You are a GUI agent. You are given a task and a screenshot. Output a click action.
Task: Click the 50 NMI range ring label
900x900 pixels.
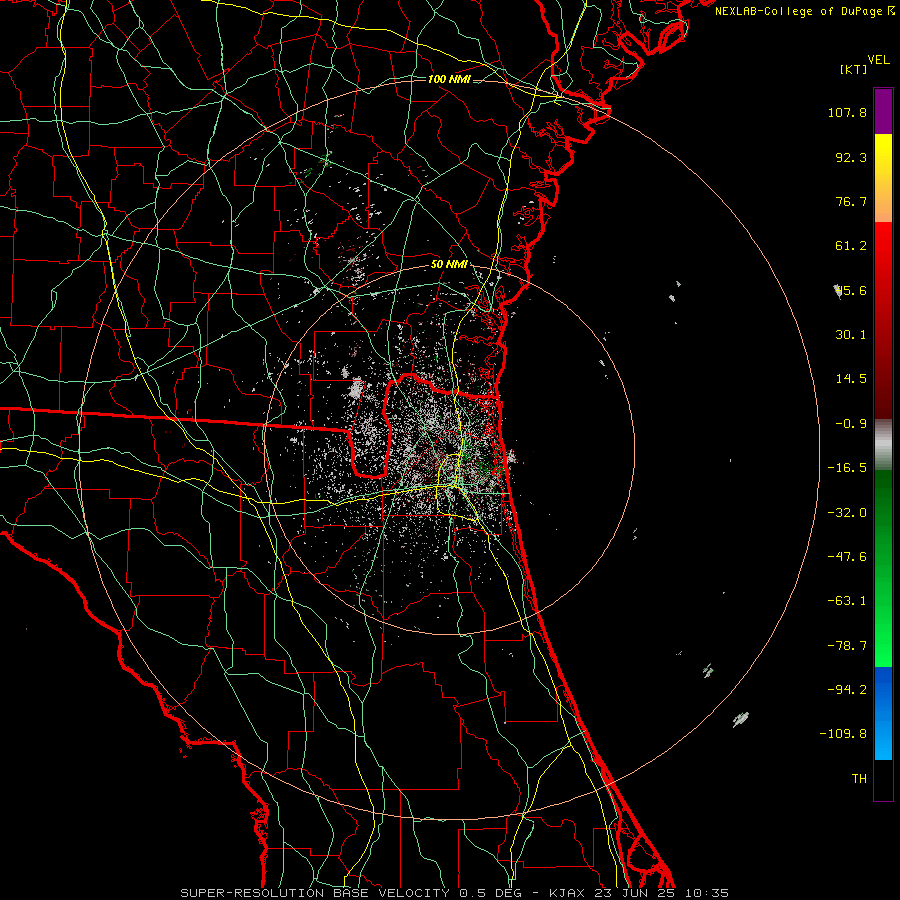449,264
